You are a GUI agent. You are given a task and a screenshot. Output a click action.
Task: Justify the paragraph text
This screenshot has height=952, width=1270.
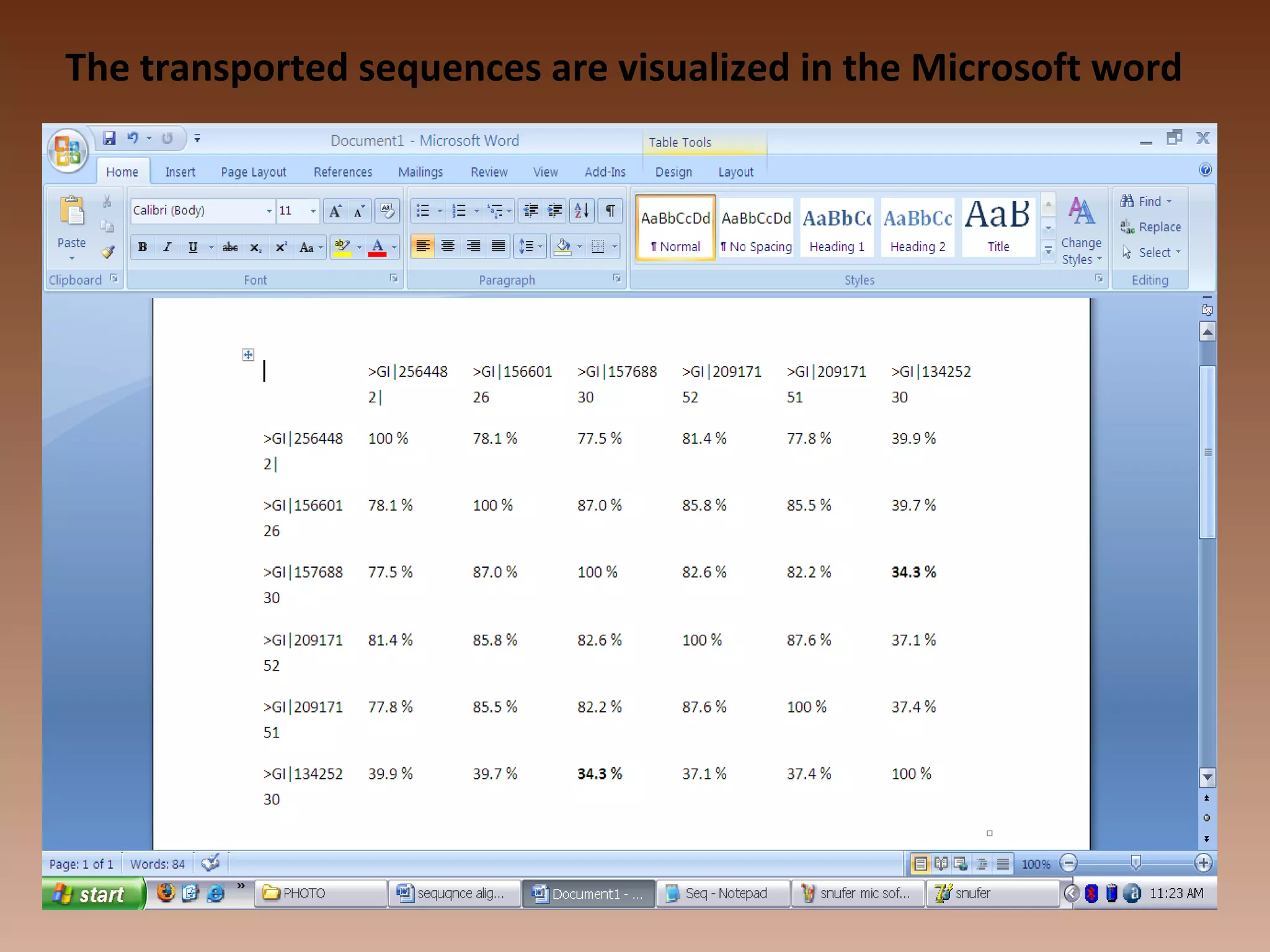coord(498,247)
